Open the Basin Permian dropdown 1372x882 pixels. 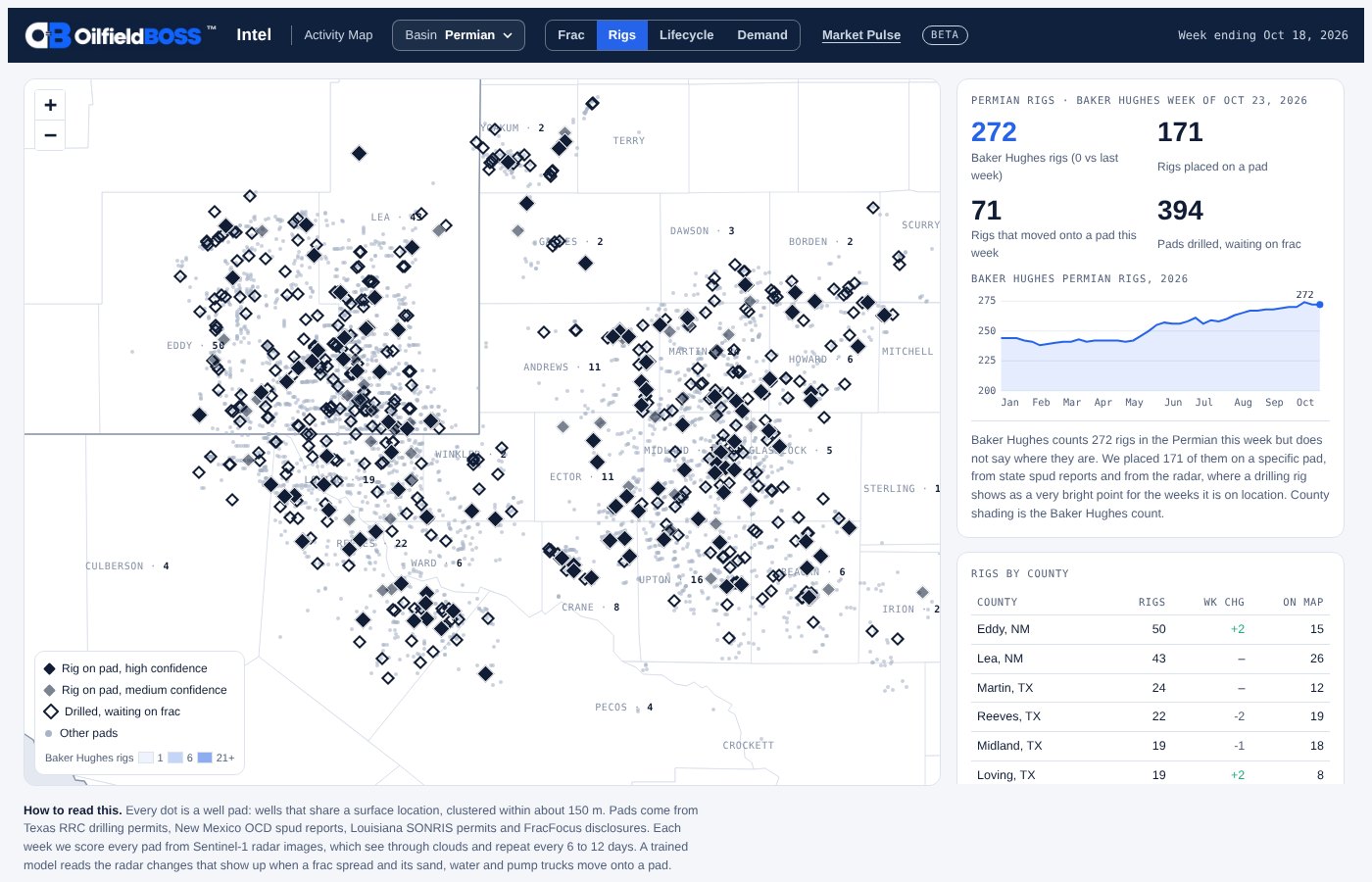tap(459, 35)
